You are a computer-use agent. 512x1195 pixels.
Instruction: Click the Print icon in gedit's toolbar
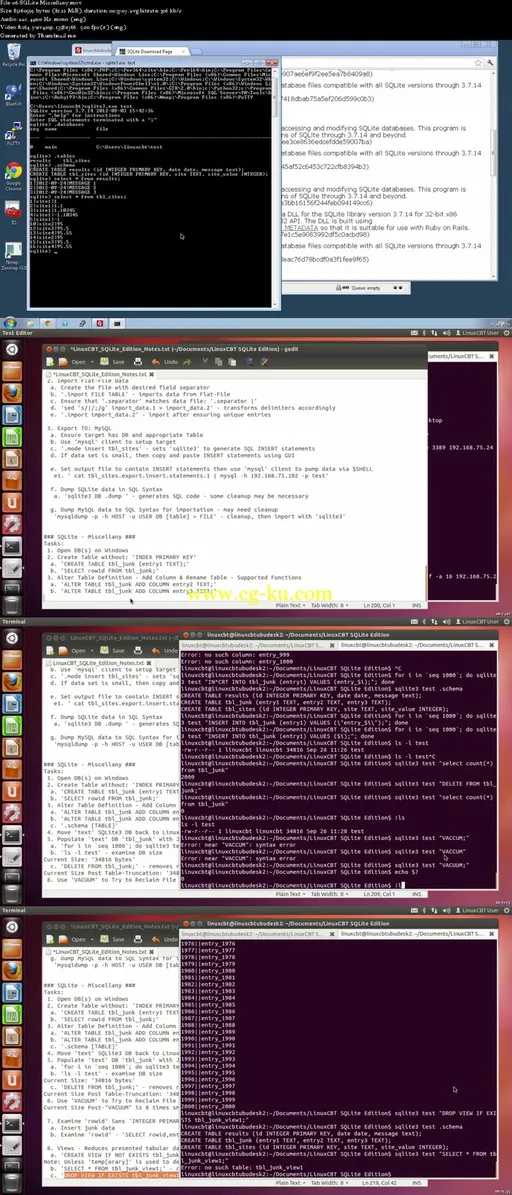pyautogui.click(x=138, y=362)
